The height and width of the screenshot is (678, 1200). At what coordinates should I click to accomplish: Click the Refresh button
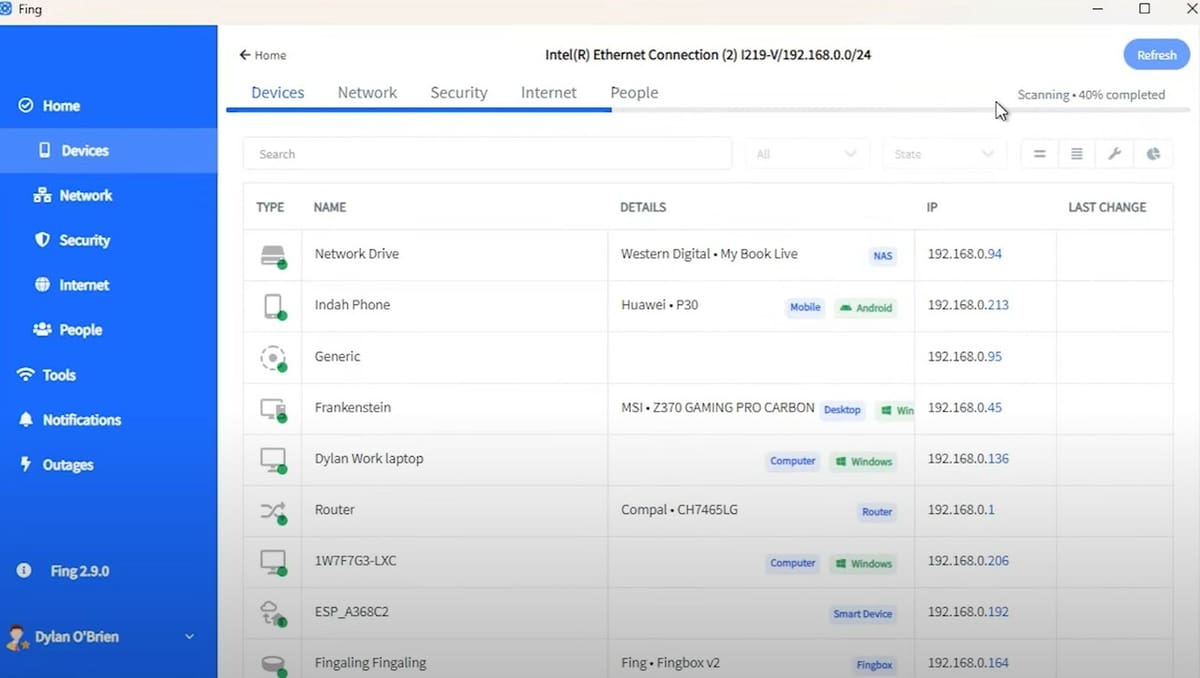coord(1156,55)
